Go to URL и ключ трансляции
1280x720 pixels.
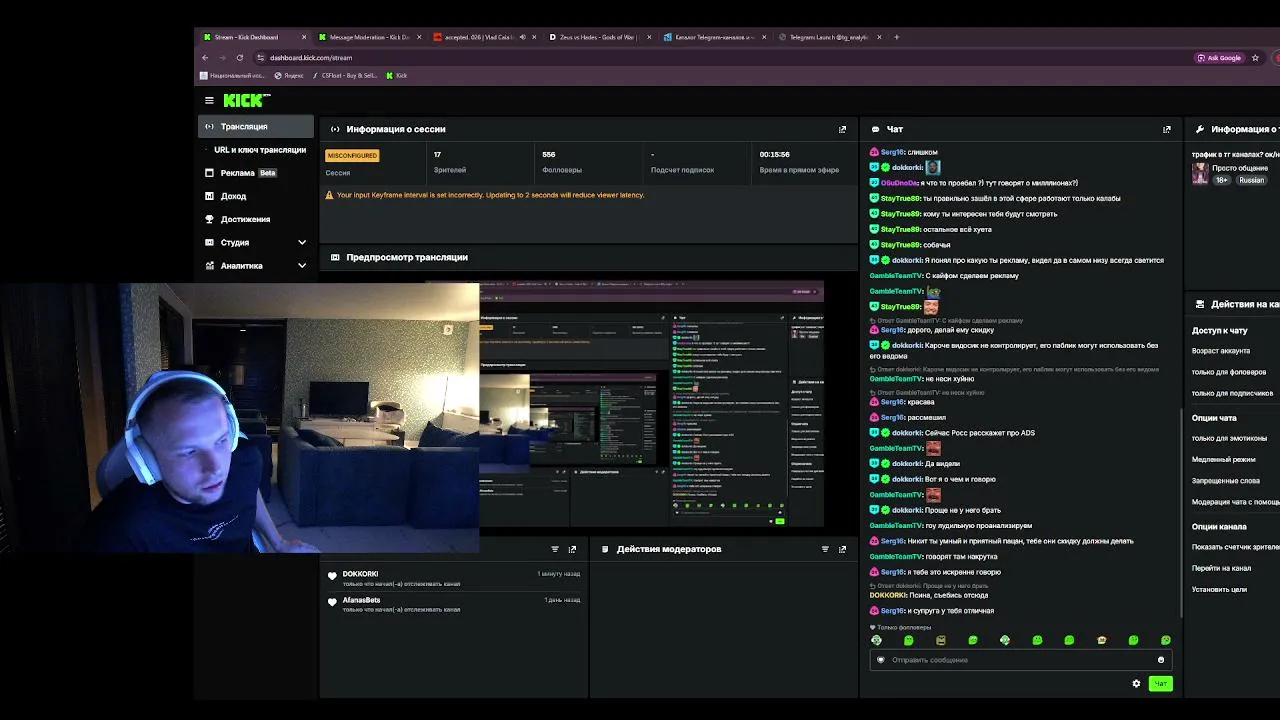click(259, 150)
